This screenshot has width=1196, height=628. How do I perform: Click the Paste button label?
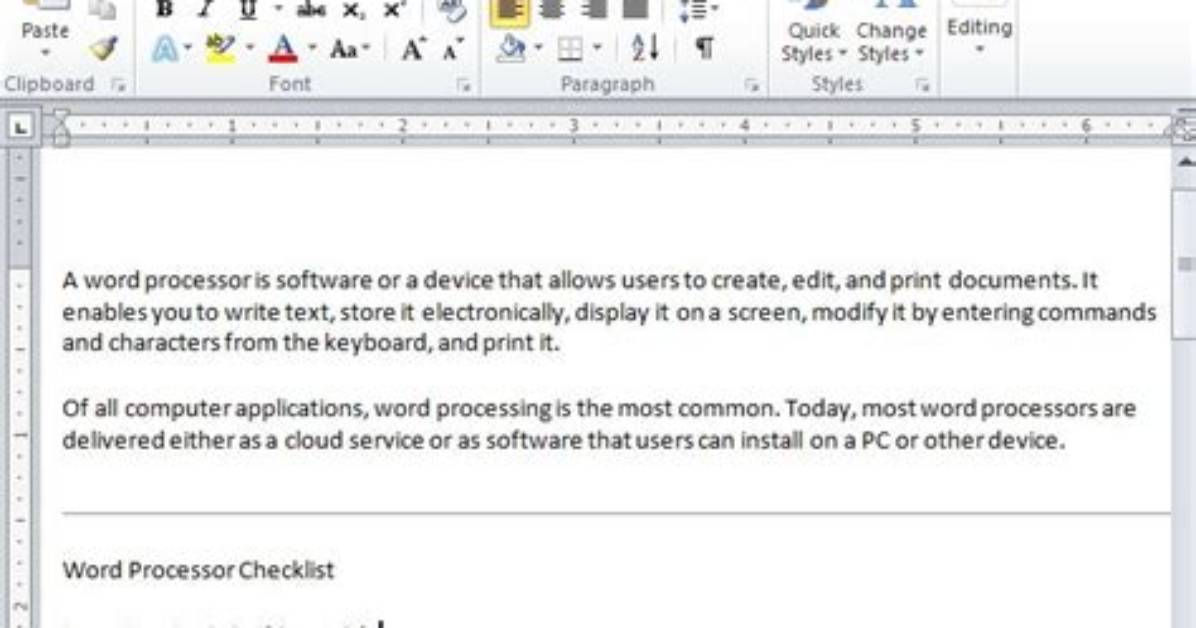tap(45, 31)
